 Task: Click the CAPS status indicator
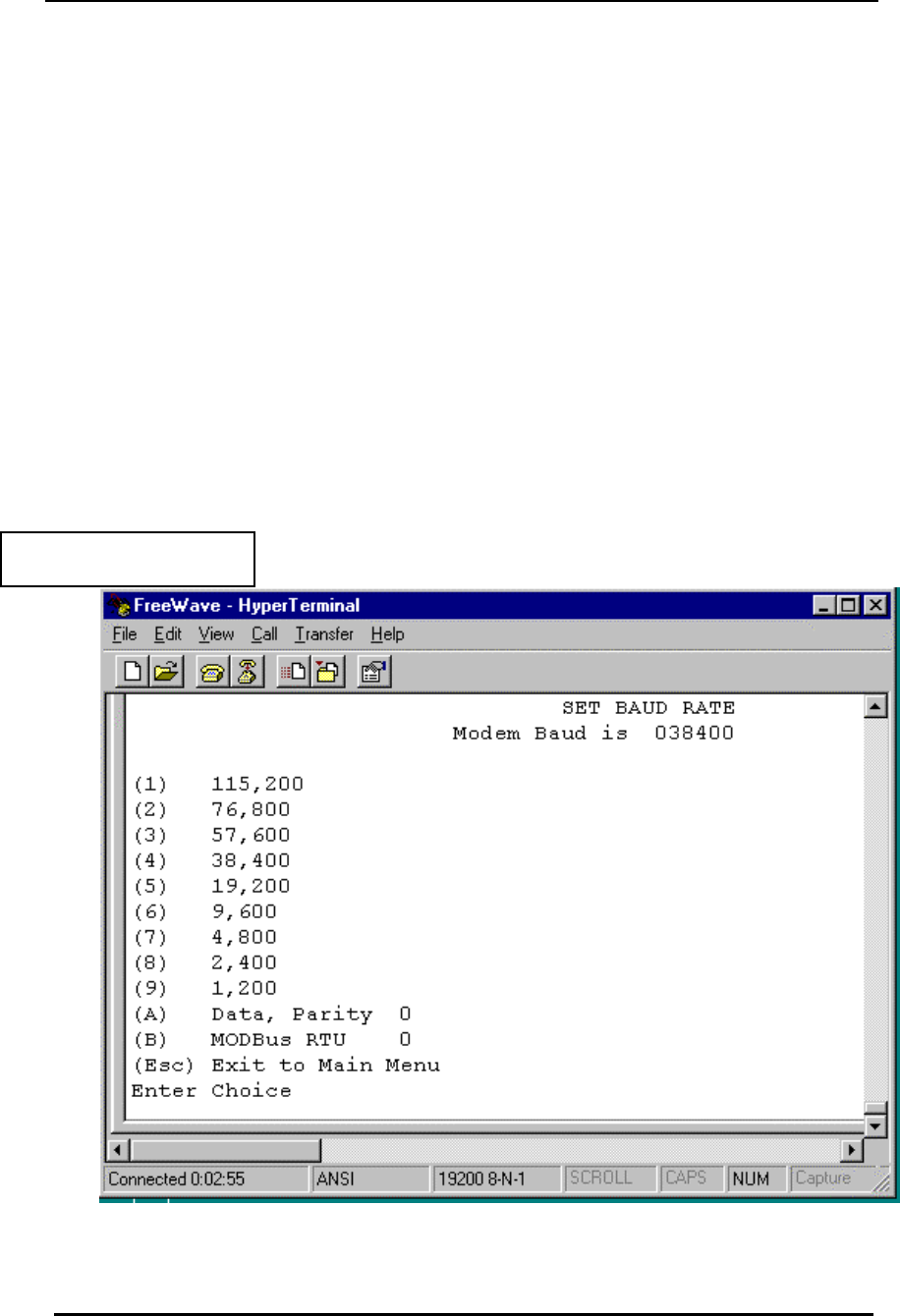coord(692,1179)
